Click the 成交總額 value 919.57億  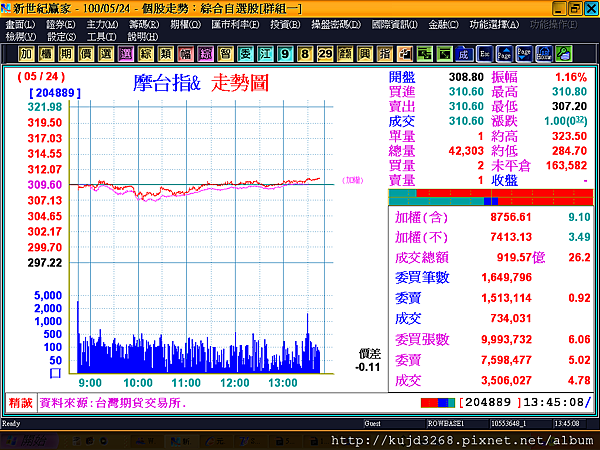coord(521,257)
